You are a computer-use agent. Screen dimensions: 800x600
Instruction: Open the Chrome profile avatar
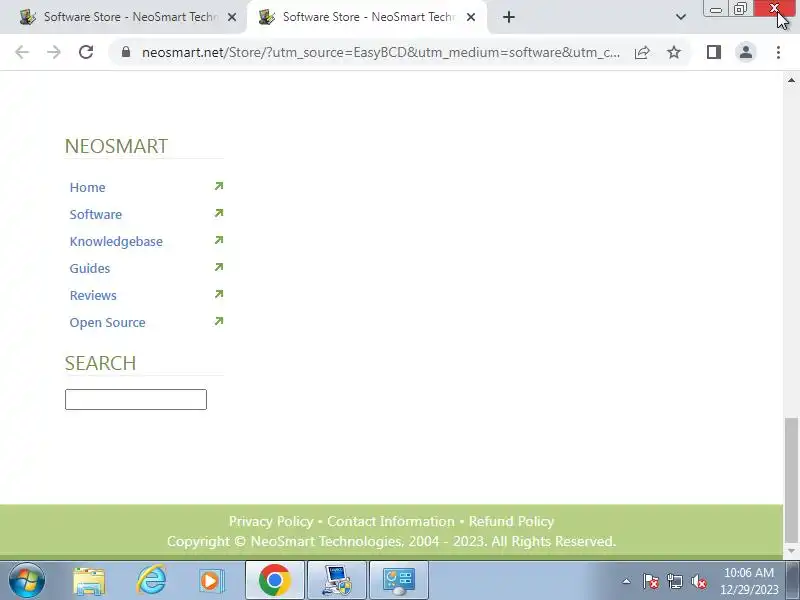tap(746, 52)
